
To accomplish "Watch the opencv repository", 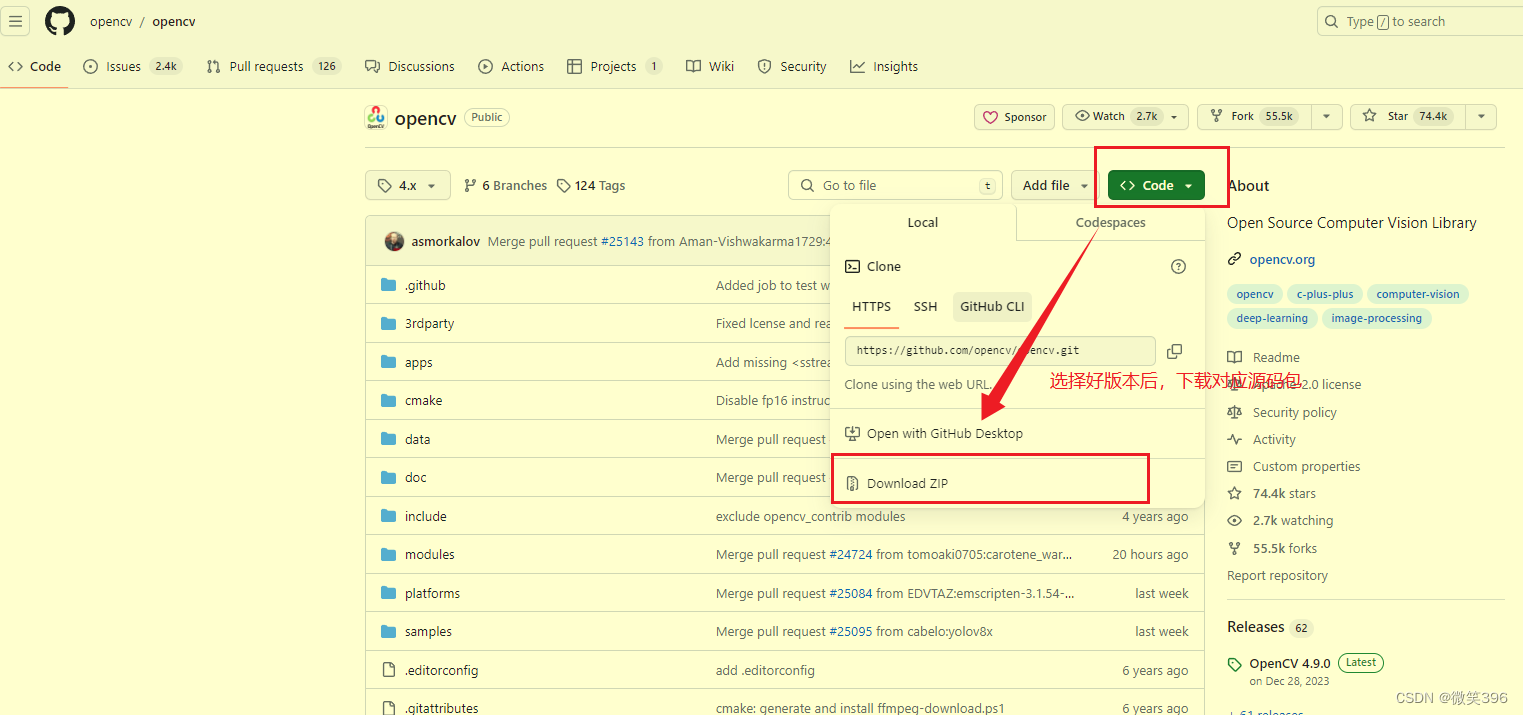I will [x=1125, y=117].
